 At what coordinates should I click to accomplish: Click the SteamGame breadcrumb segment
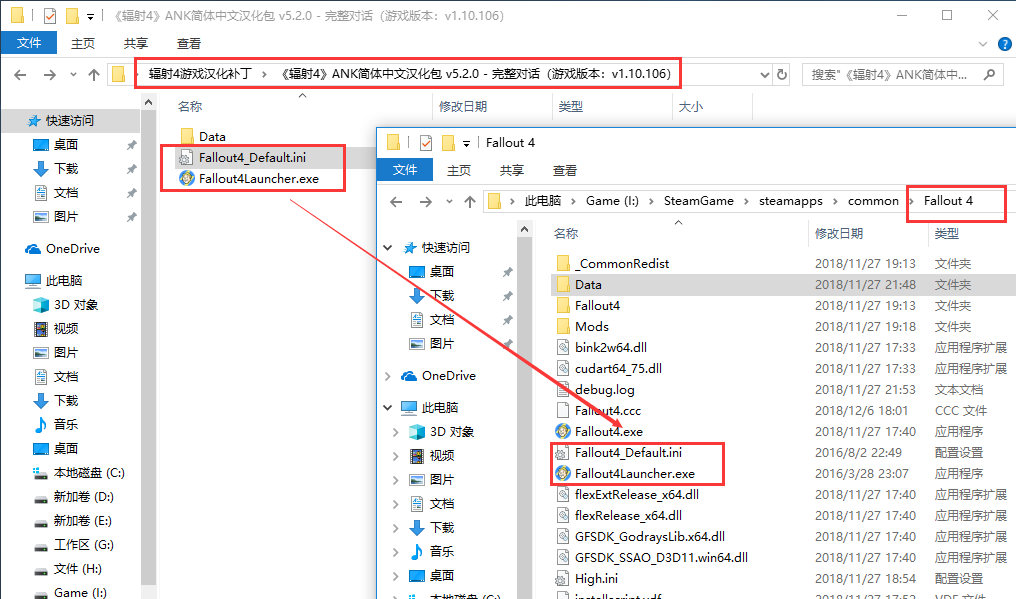pos(698,201)
